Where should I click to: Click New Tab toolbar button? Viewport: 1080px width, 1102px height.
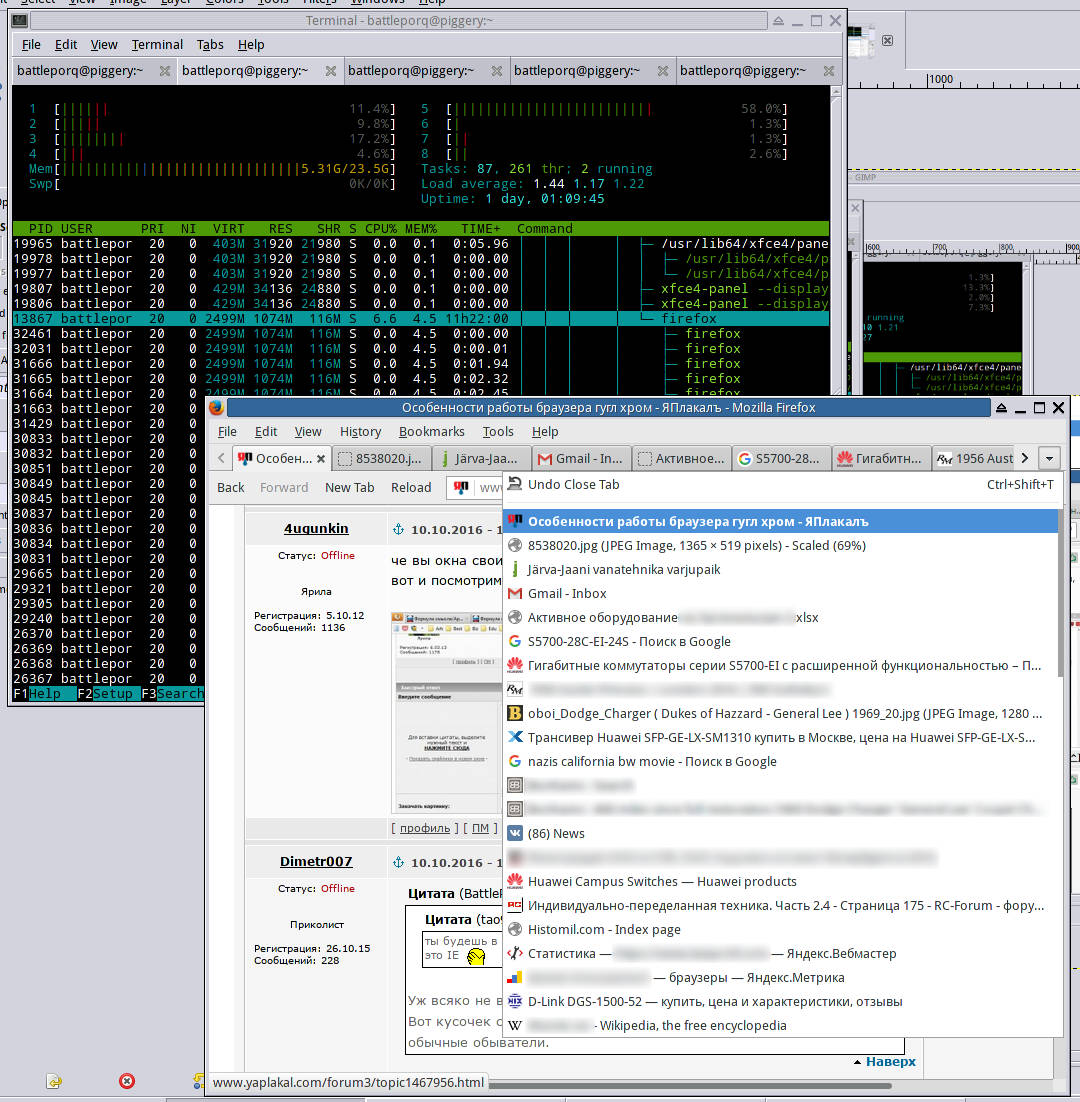pos(349,488)
